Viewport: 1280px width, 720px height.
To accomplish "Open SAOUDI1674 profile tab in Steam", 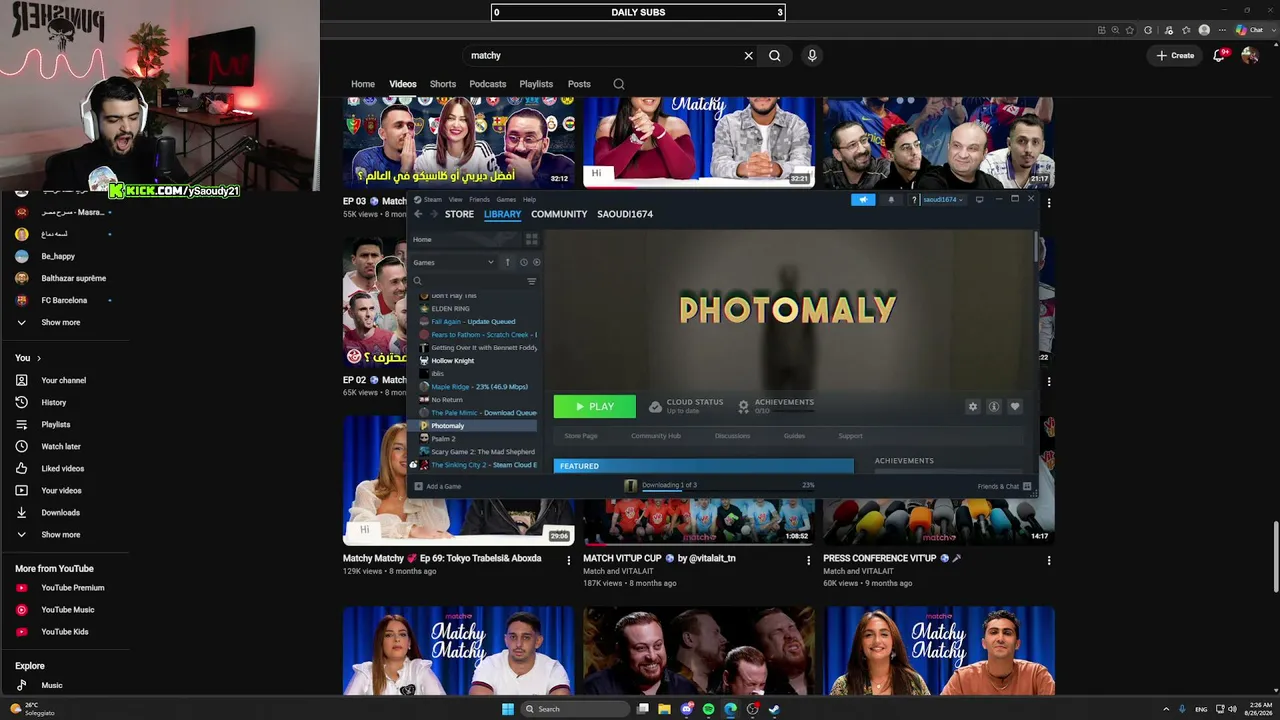I will coord(625,214).
